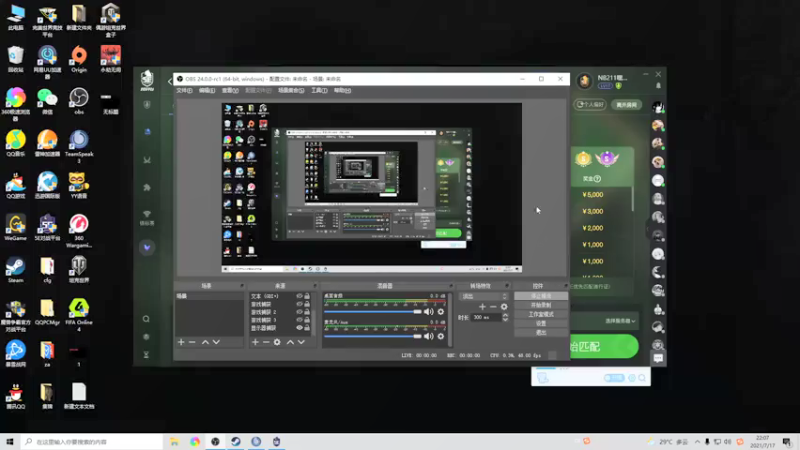
Task: Open 麦克风/Aux mixer settings gear
Action: point(441,336)
